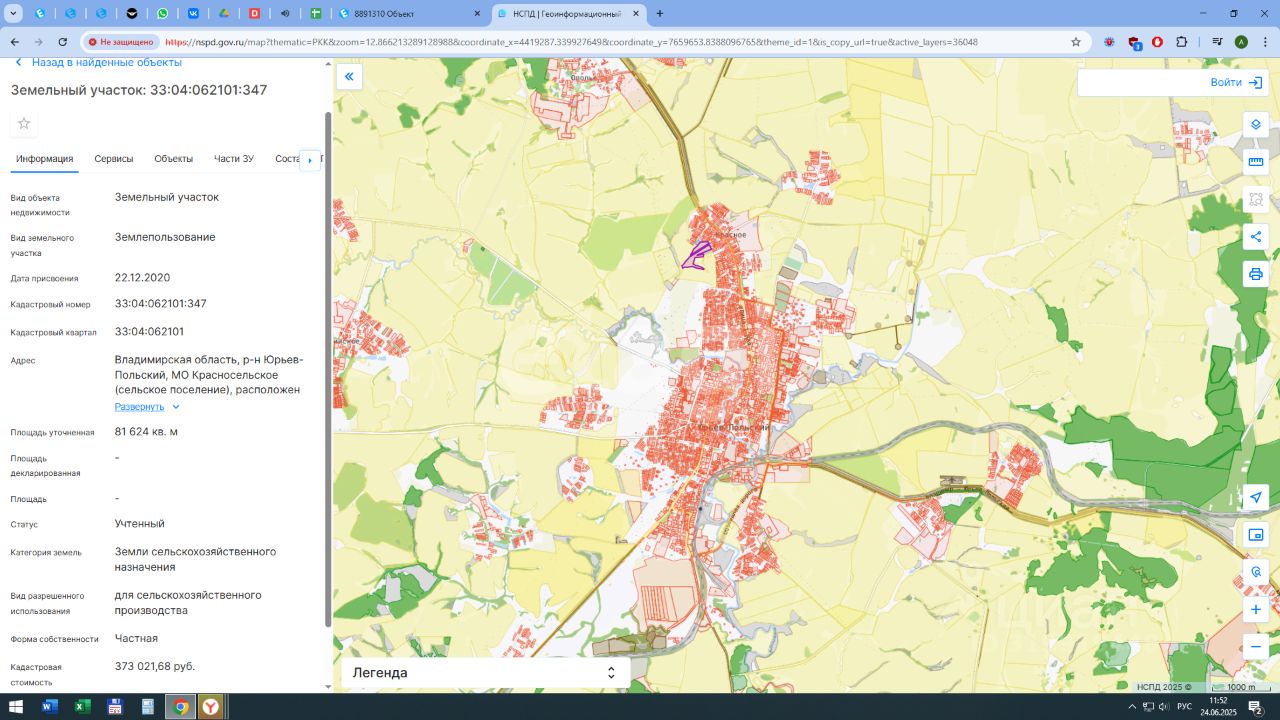Add the land plot to favorites
Screen dimensions: 1280x720
tap(24, 124)
